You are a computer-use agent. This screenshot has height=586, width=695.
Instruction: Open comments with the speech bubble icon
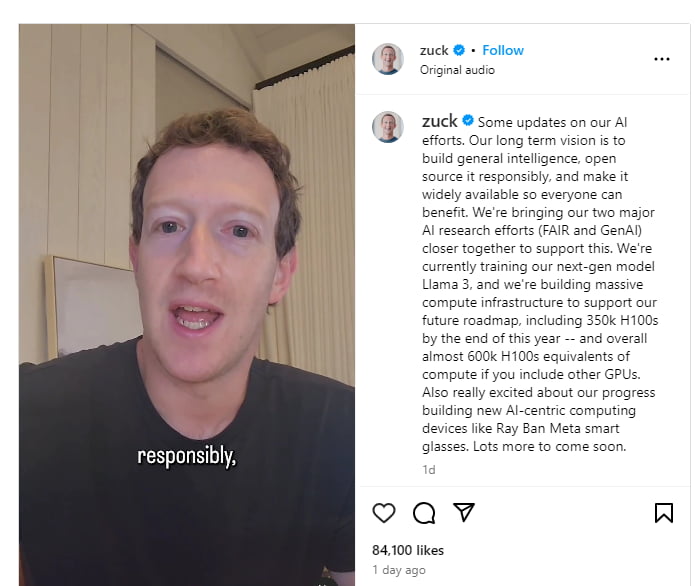click(x=424, y=513)
